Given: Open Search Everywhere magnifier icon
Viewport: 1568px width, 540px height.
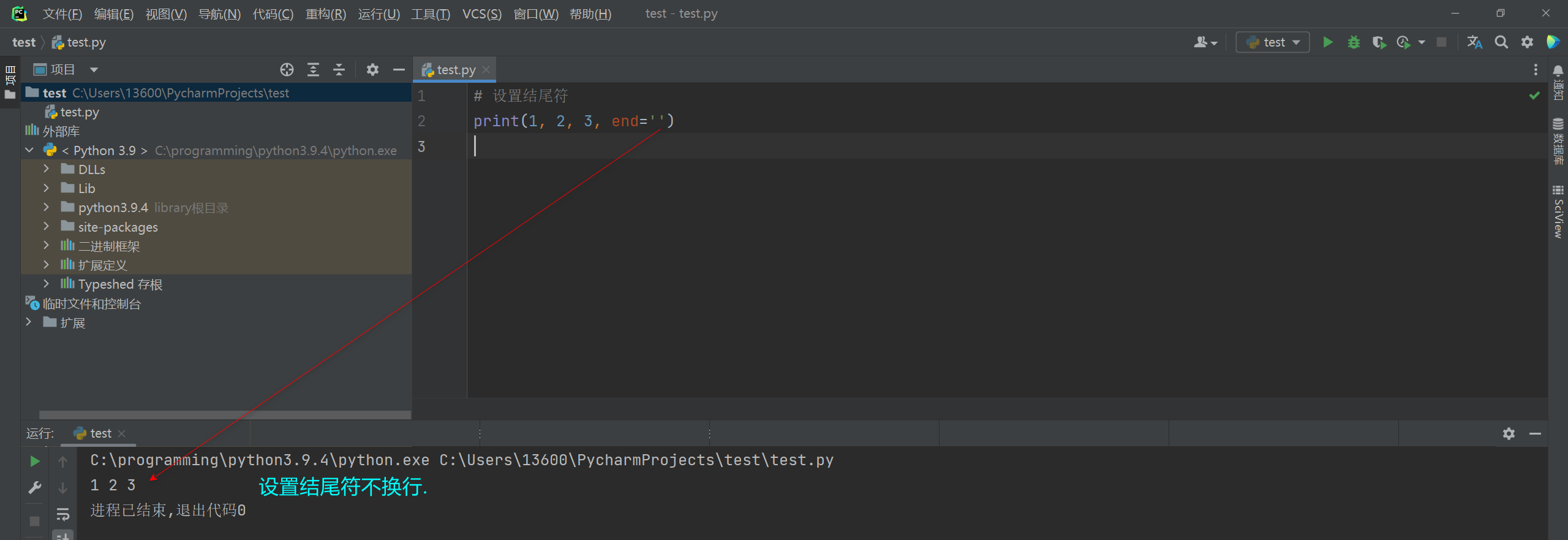Looking at the screenshot, I should click(1501, 42).
